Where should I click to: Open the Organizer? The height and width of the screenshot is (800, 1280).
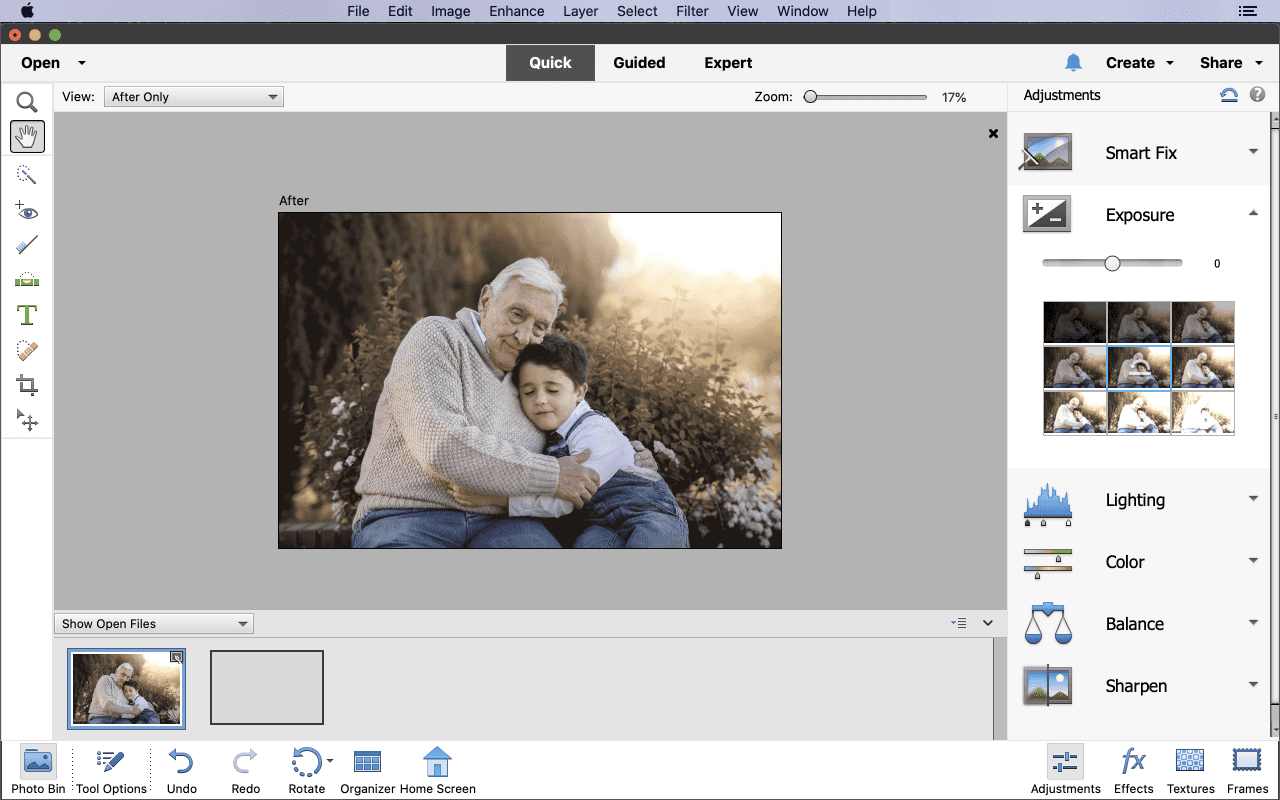pyautogui.click(x=368, y=770)
